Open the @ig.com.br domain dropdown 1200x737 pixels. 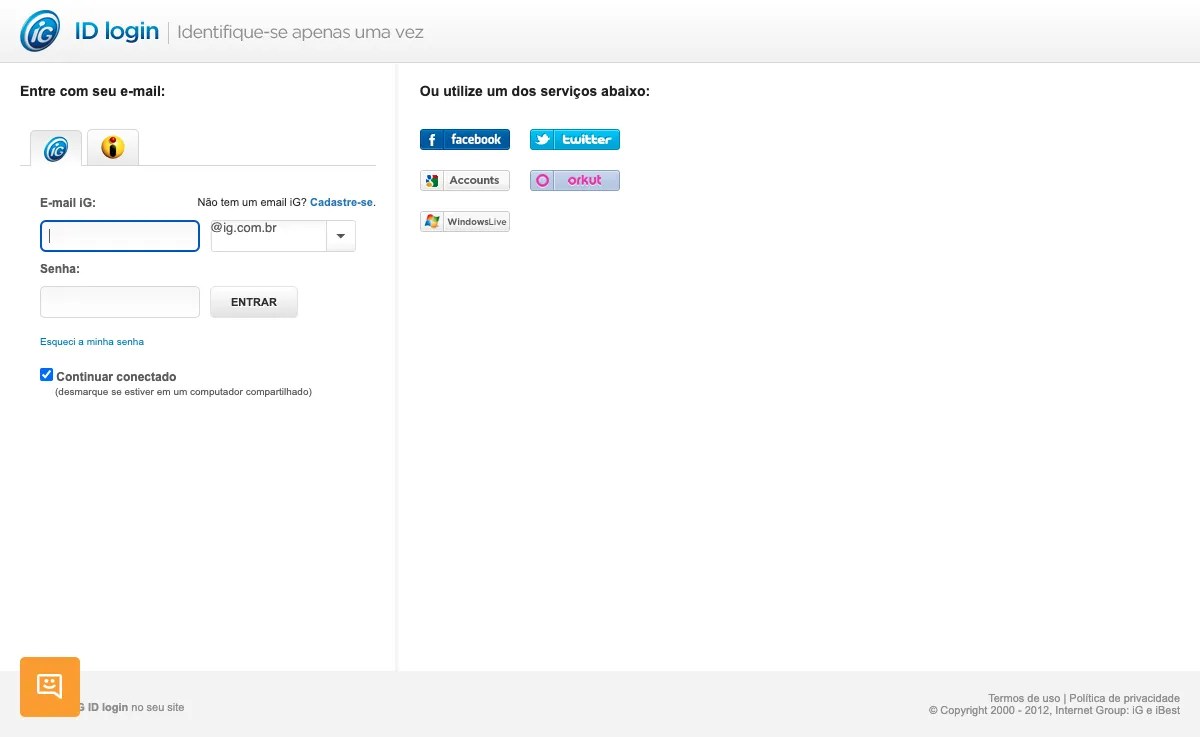[340, 235]
